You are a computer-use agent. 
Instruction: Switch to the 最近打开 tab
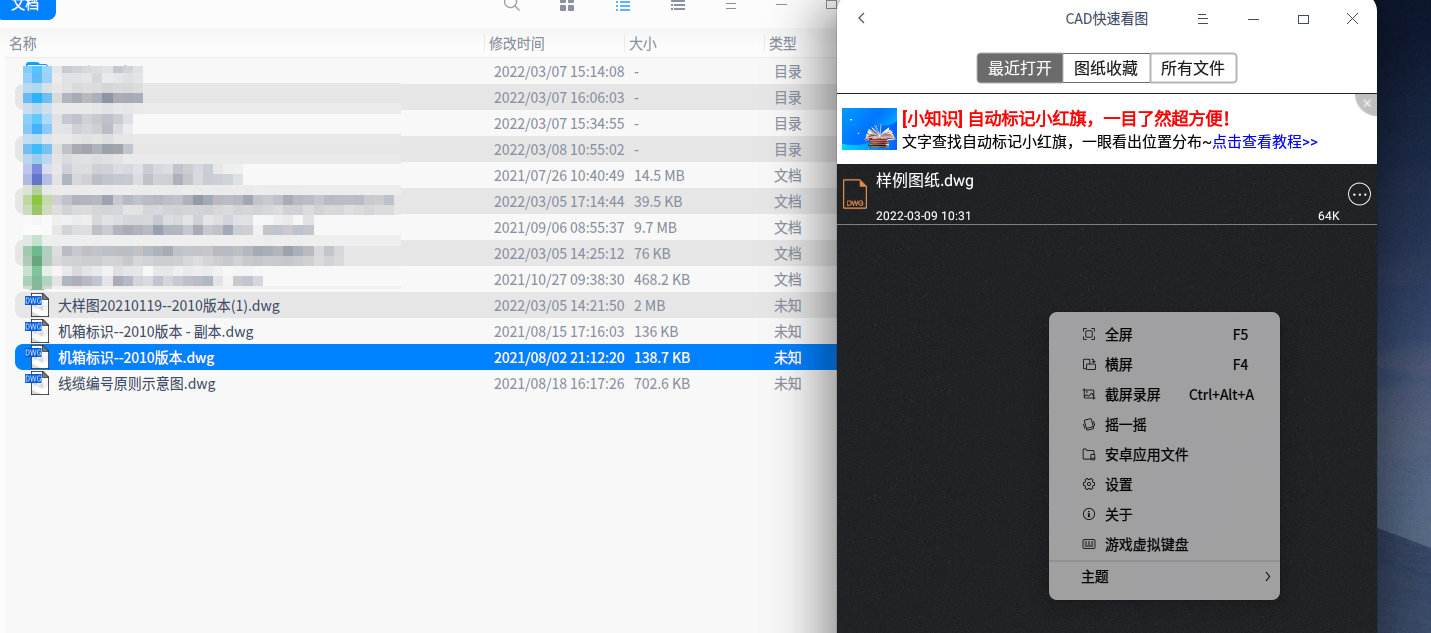[1020, 68]
